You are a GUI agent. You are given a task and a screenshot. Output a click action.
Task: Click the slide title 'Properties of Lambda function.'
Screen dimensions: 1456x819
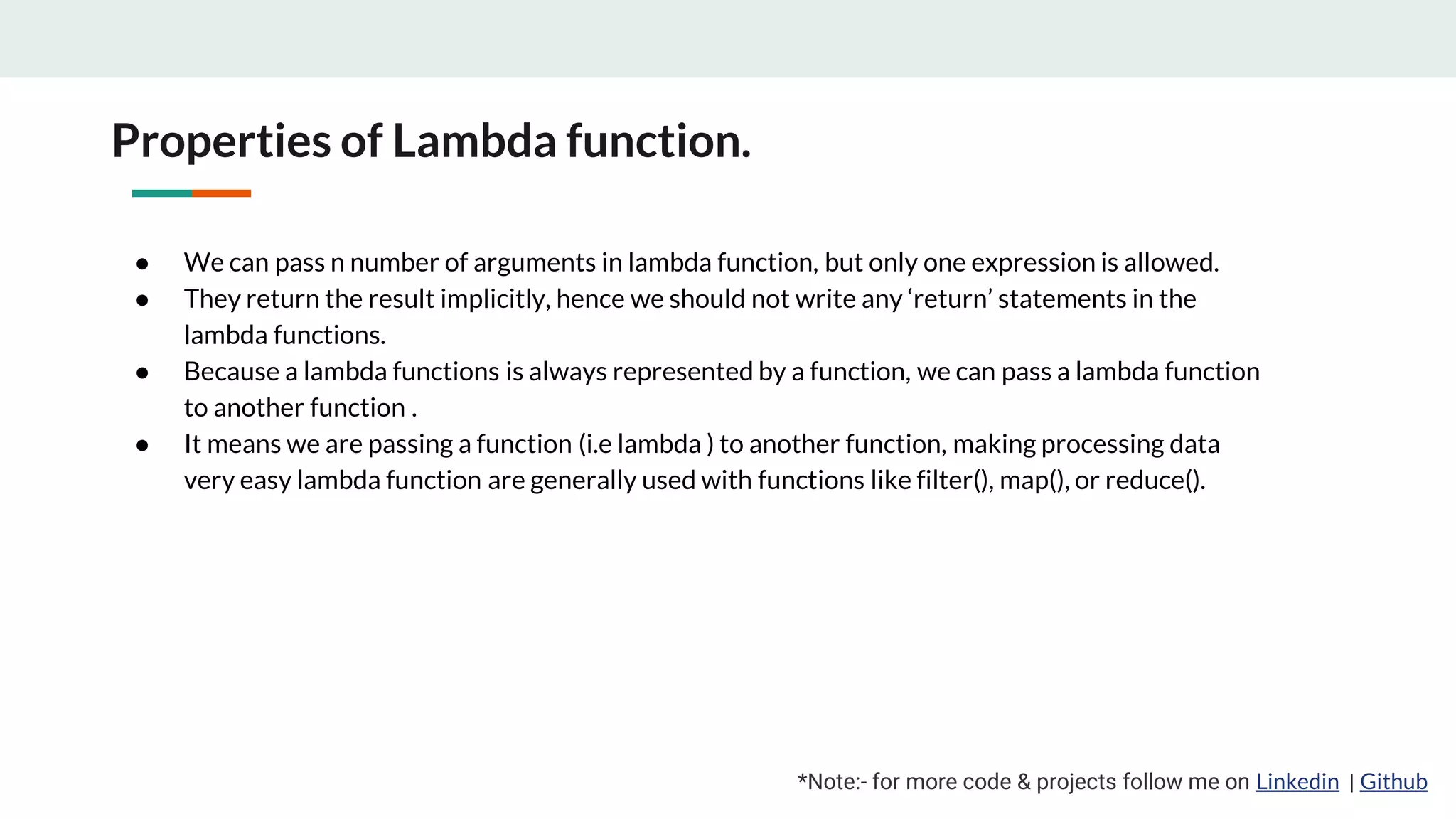tap(431, 140)
